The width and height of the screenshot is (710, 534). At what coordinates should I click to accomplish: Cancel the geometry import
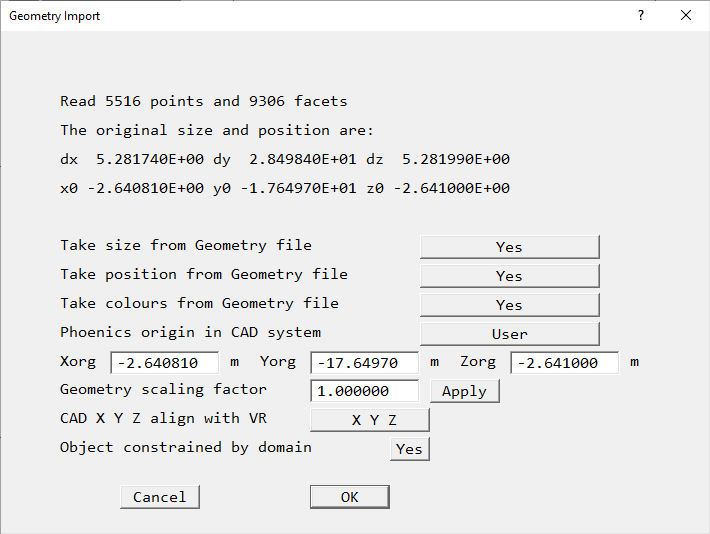pos(159,497)
